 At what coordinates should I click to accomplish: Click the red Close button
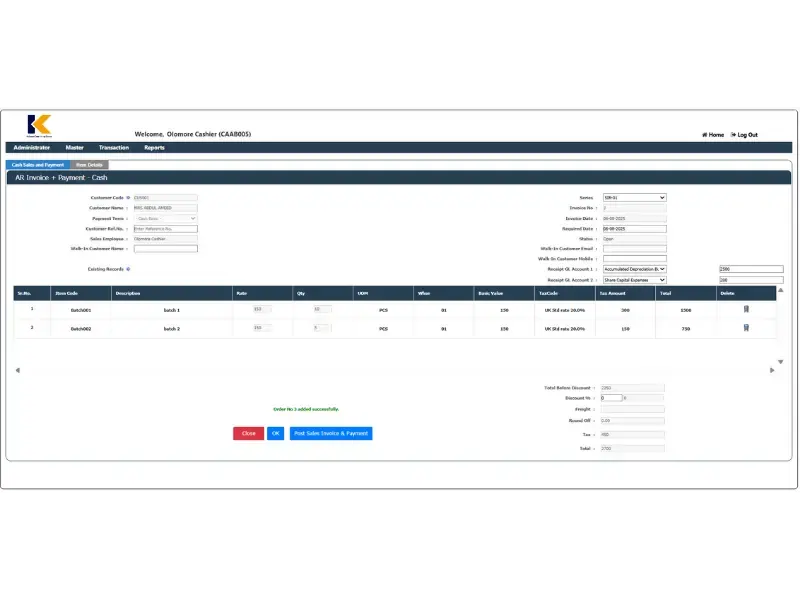[x=247, y=433]
